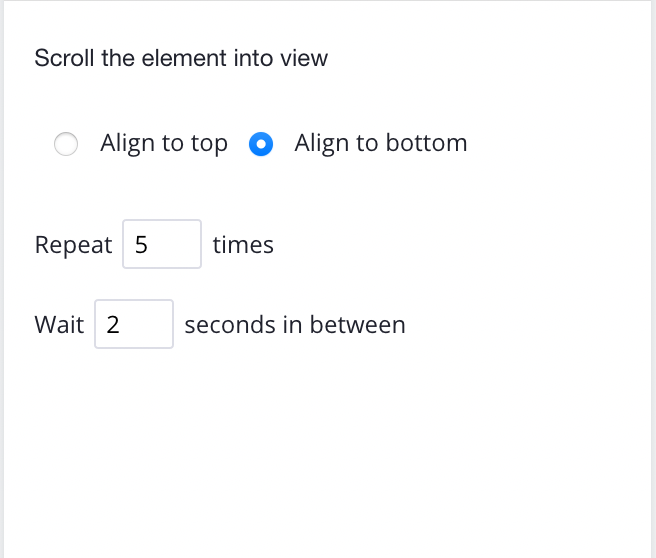Click the number 5 in Repeat field

tap(141, 245)
